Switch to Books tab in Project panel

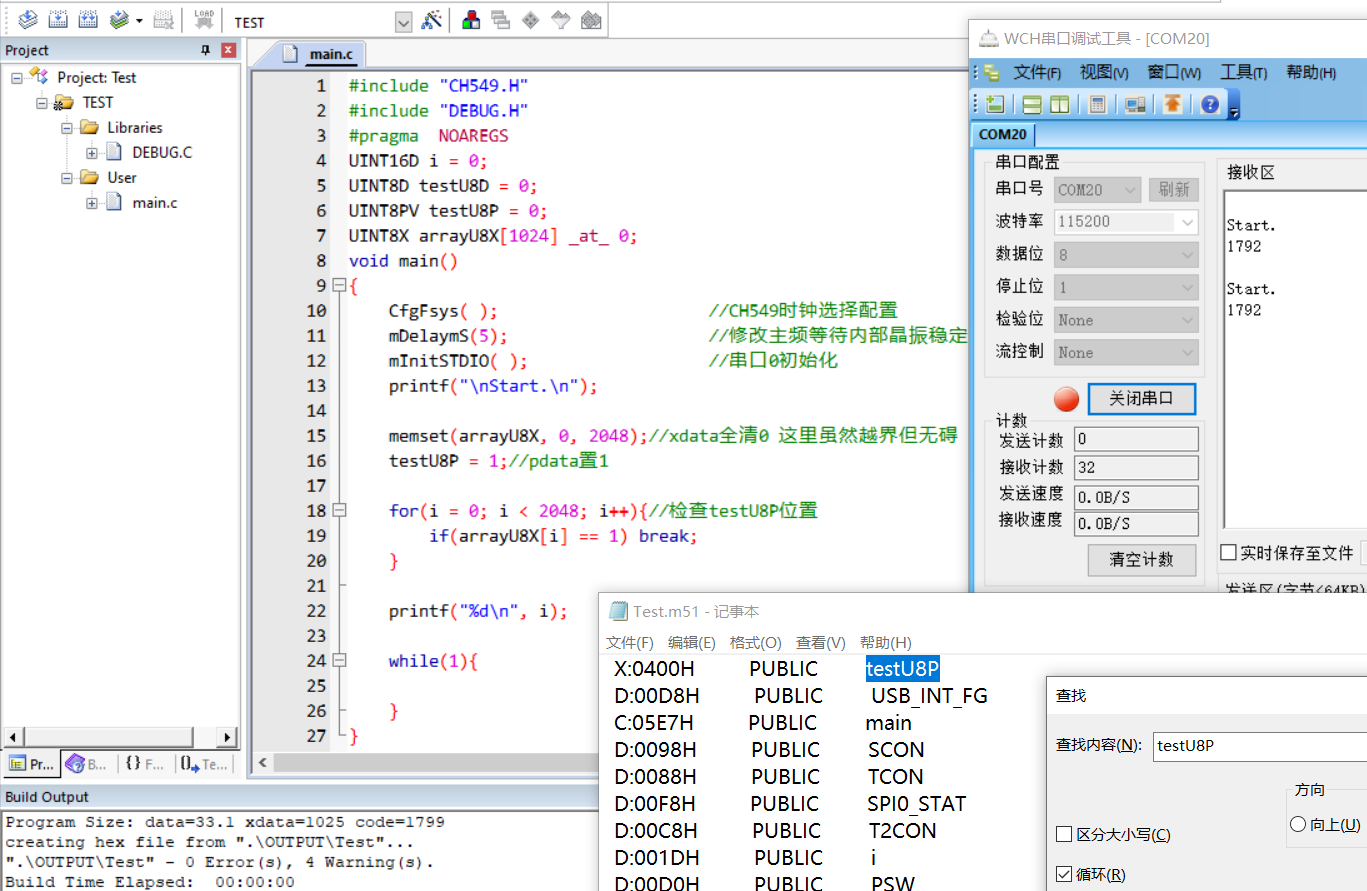[x=86, y=764]
